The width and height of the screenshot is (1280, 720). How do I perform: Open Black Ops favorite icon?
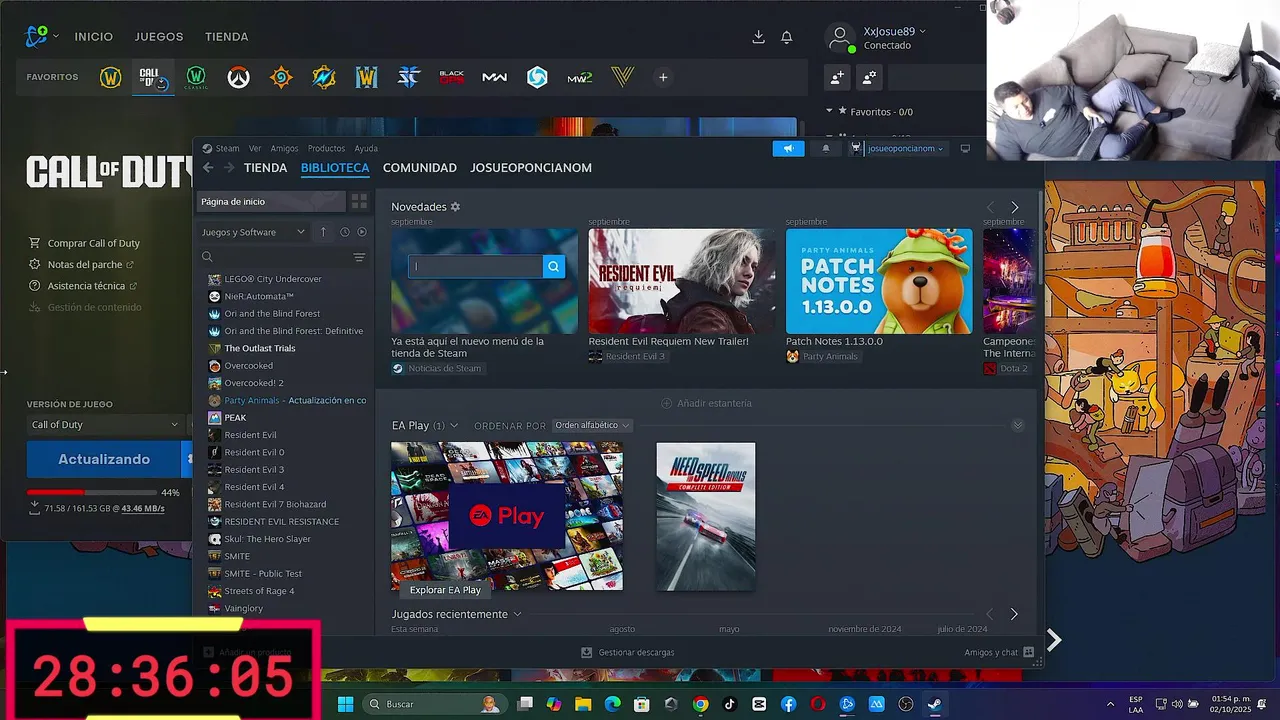tap(451, 77)
